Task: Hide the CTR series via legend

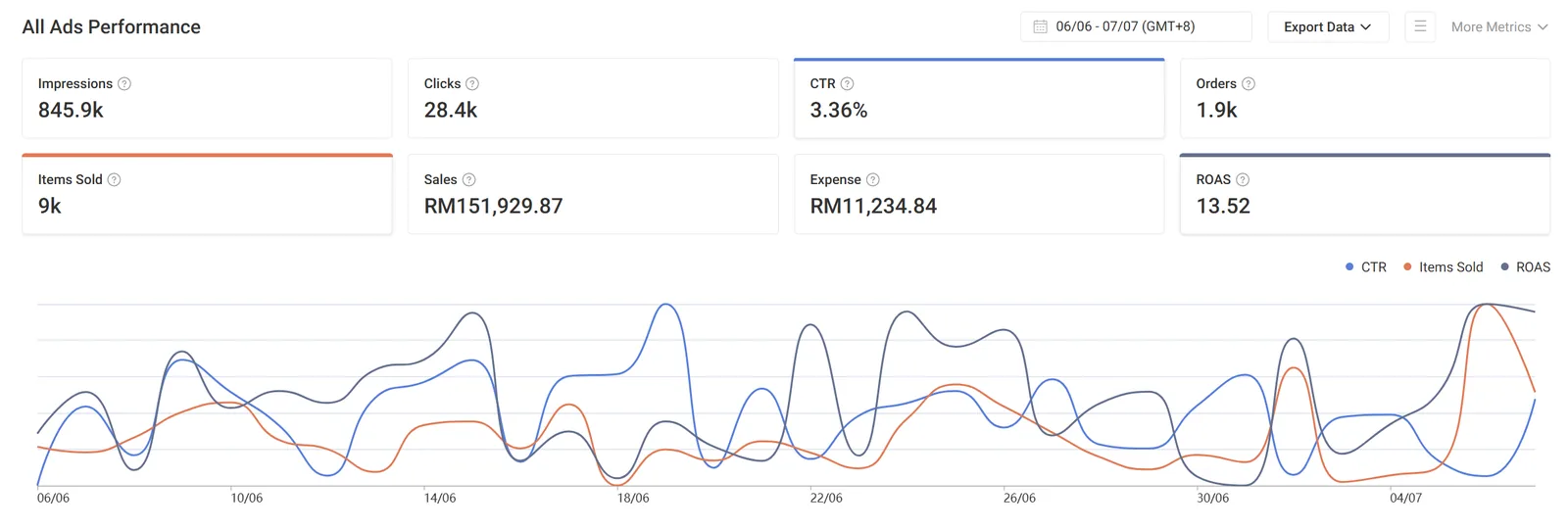Action: coord(1366,267)
